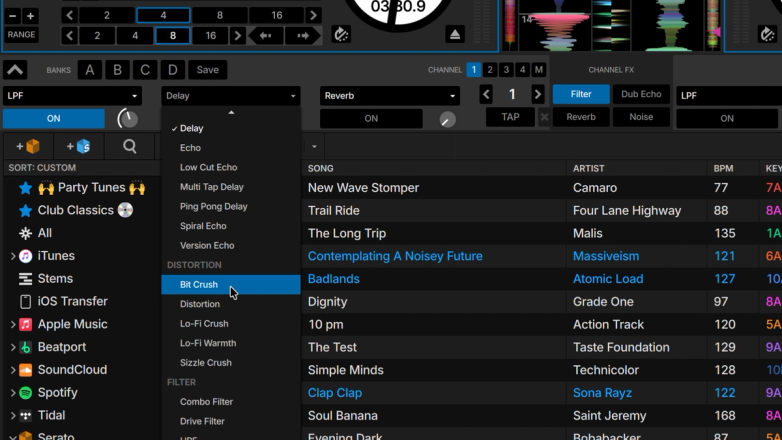Image resolution: width=782 pixels, height=440 pixels.
Task: Clear tap tempo with the X button
Action: point(544,117)
